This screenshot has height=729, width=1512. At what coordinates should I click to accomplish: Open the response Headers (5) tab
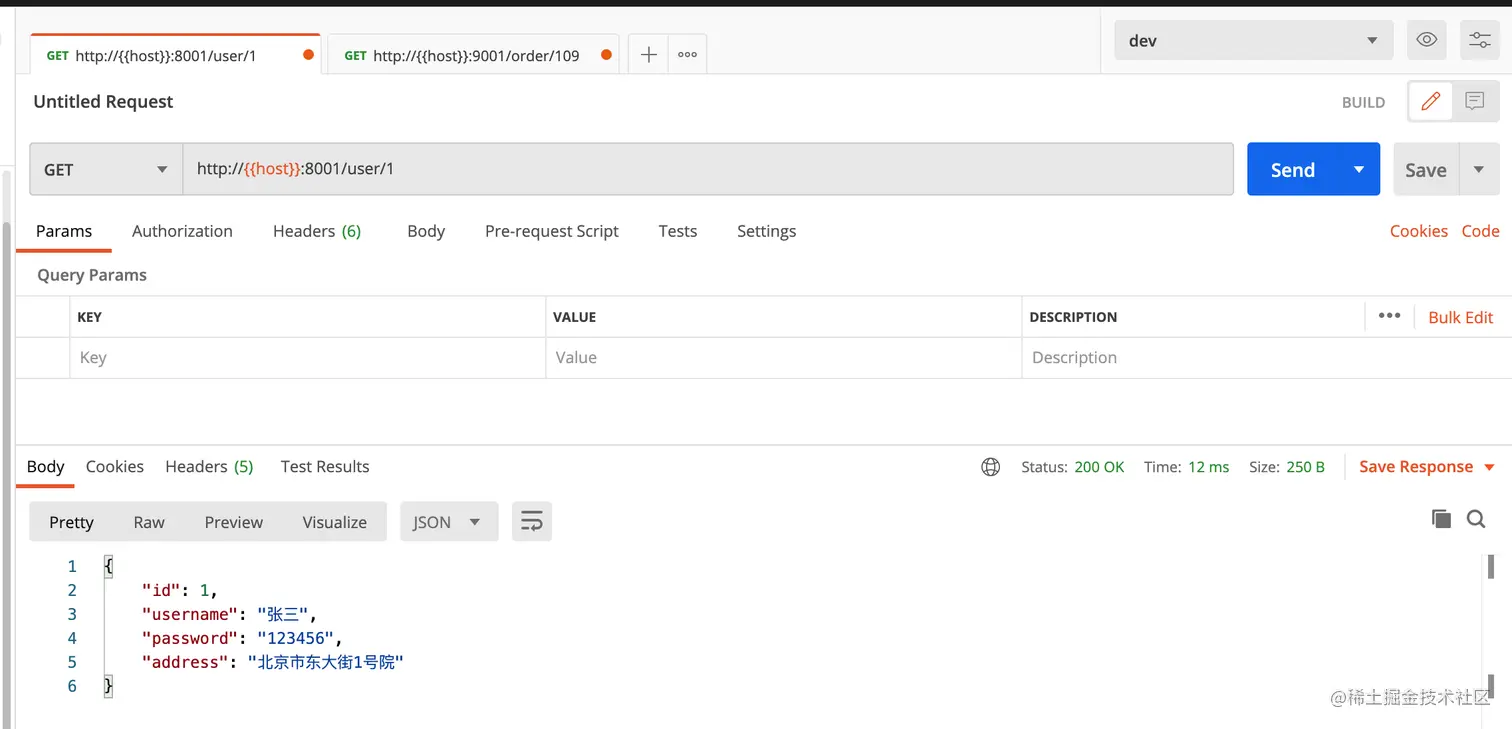(209, 467)
